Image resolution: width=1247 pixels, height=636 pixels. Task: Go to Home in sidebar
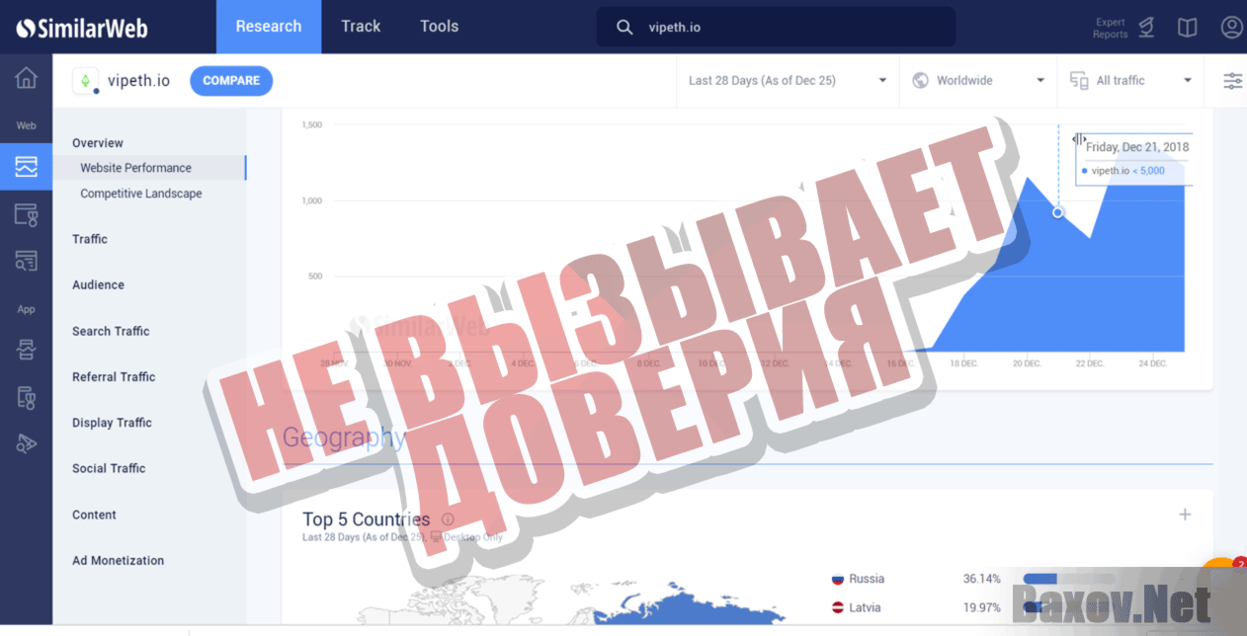coord(26,78)
